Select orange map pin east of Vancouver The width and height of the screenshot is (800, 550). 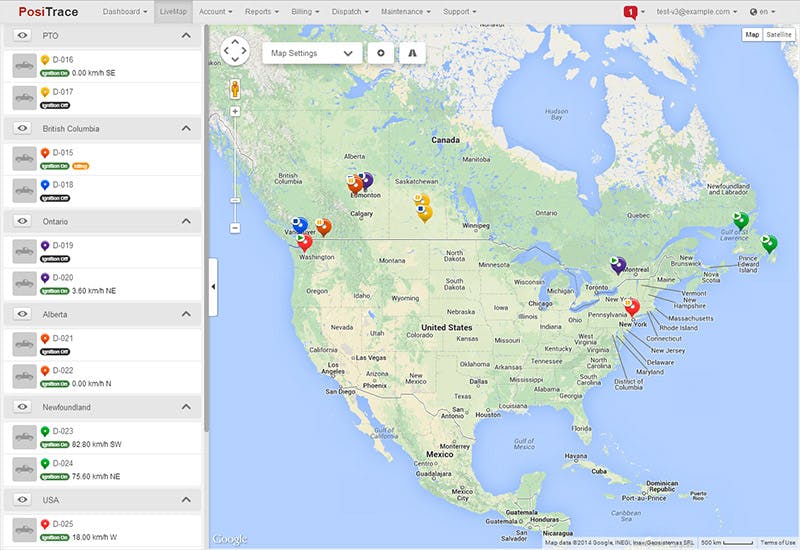point(323,227)
